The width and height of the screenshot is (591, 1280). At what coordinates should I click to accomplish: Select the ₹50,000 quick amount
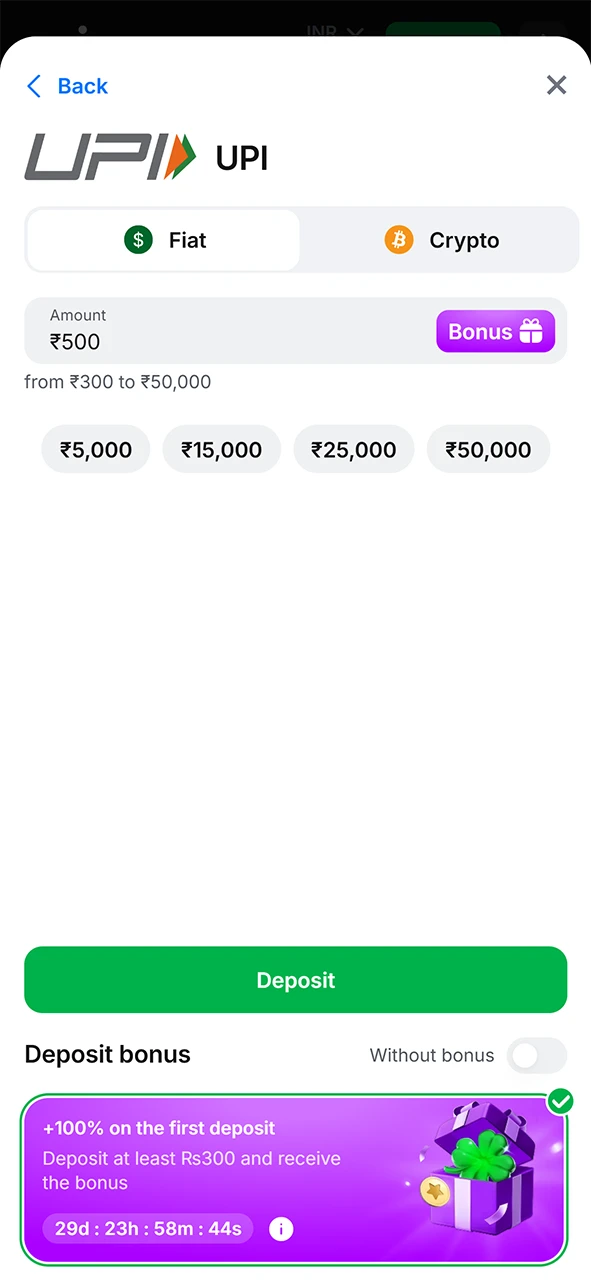[x=488, y=449]
